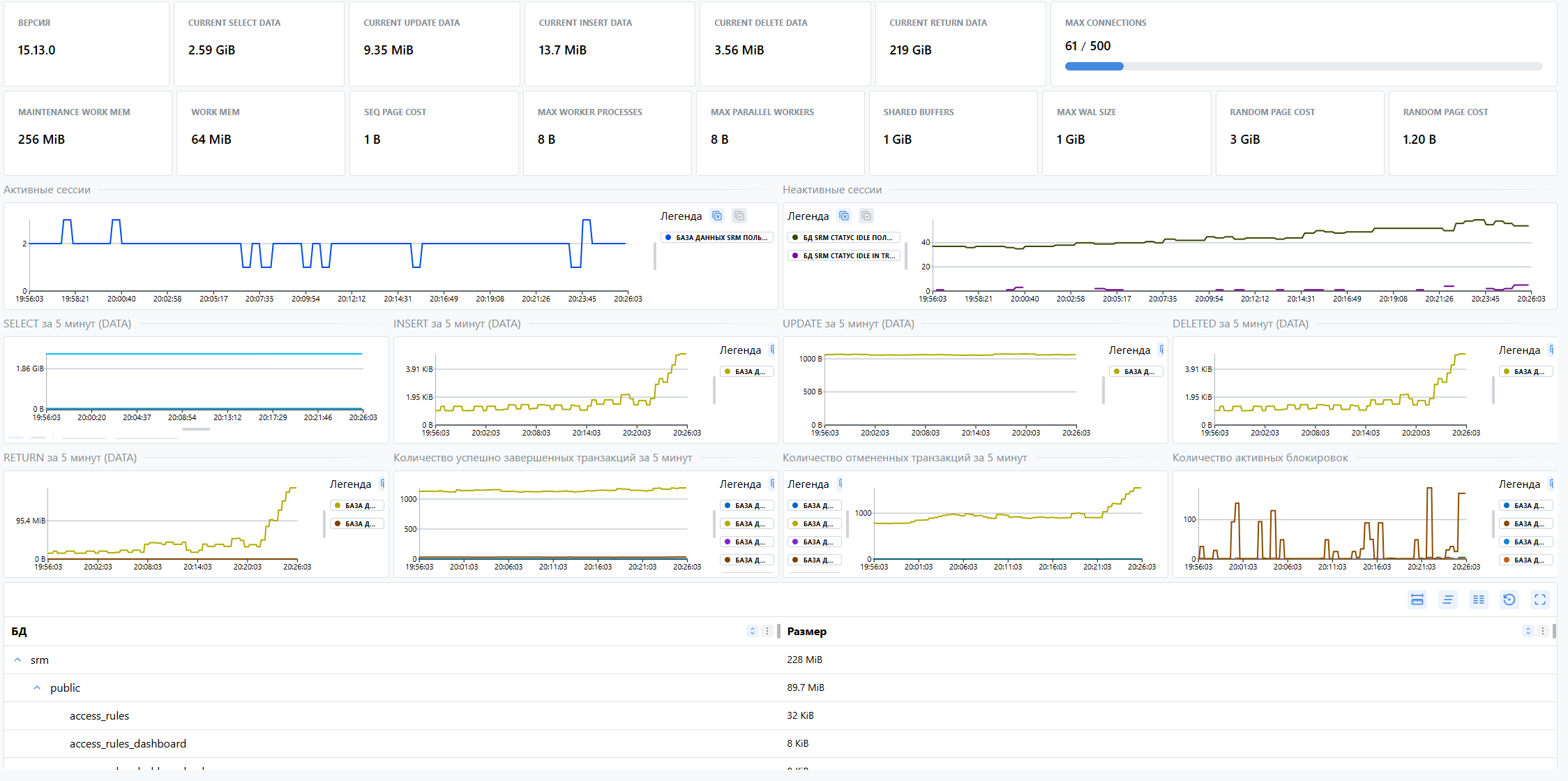Deselect all series in Активные сессии legend

tap(717, 216)
